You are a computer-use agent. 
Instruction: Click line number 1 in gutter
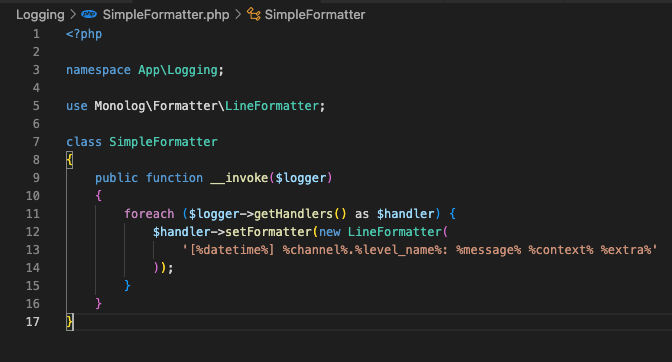[36, 33]
